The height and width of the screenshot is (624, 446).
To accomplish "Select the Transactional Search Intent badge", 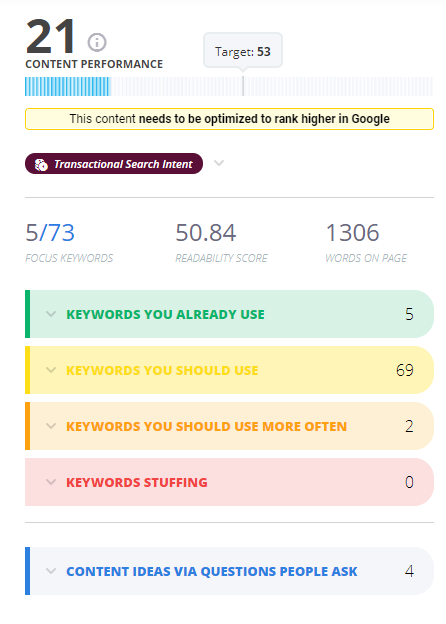I will coord(114,164).
